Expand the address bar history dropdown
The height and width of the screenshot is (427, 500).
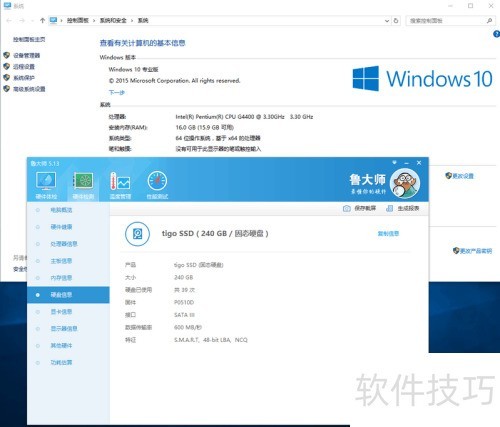(x=387, y=21)
